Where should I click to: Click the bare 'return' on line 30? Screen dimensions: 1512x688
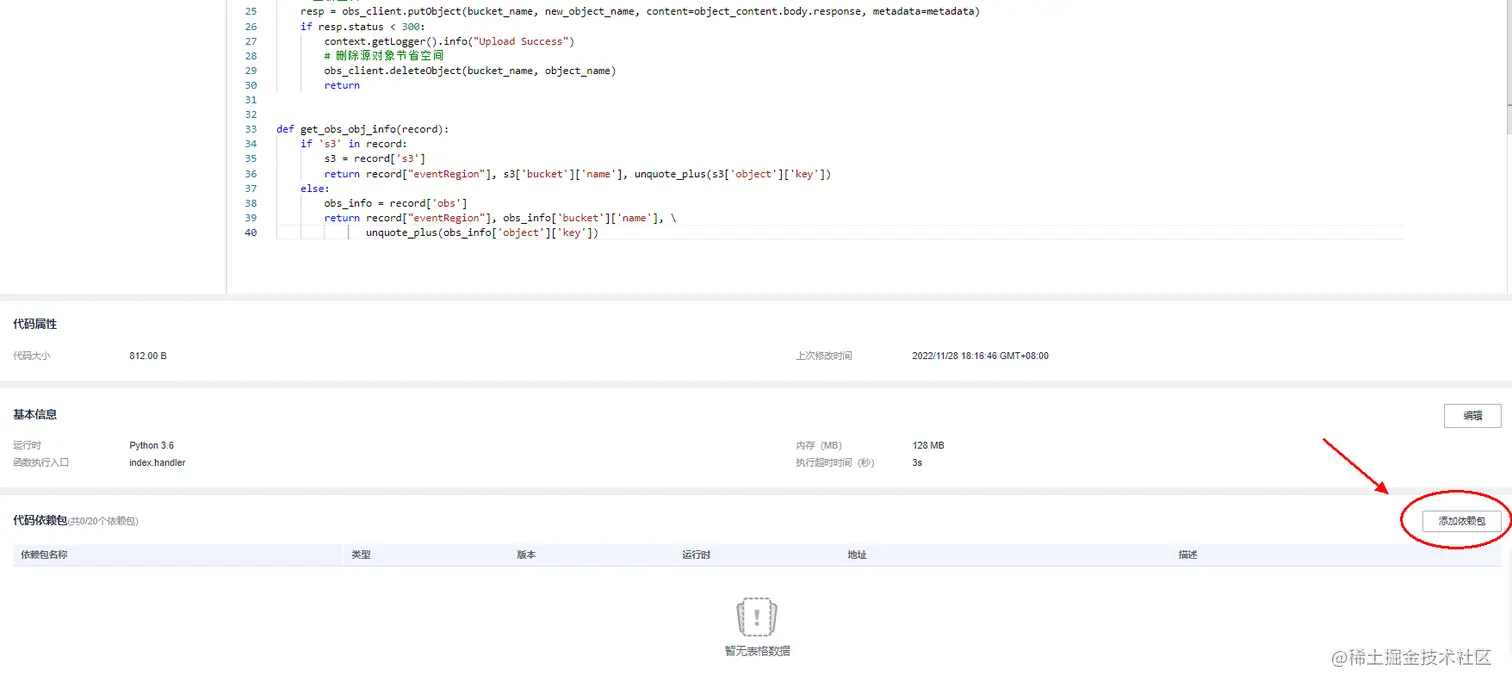[342, 86]
